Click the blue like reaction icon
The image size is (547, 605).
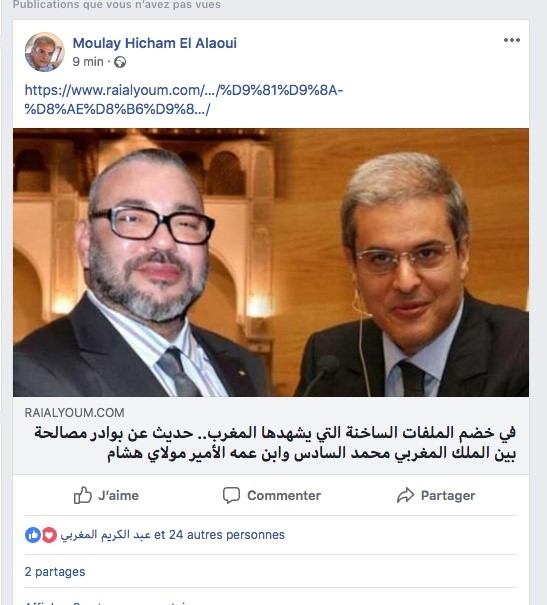[33, 535]
